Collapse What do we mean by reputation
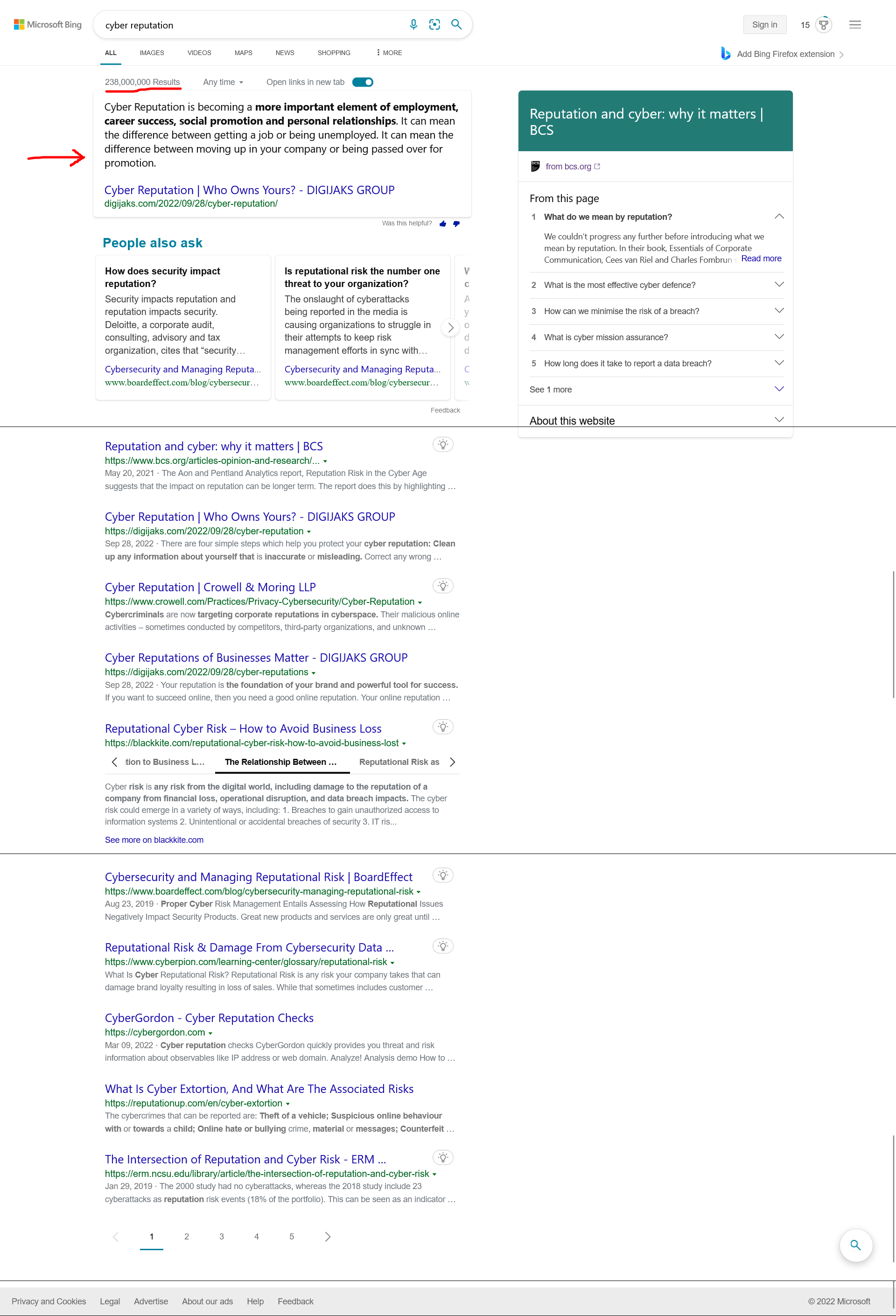Image resolution: width=896 pixels, height=1316 pixels. [x=779, y=217]
